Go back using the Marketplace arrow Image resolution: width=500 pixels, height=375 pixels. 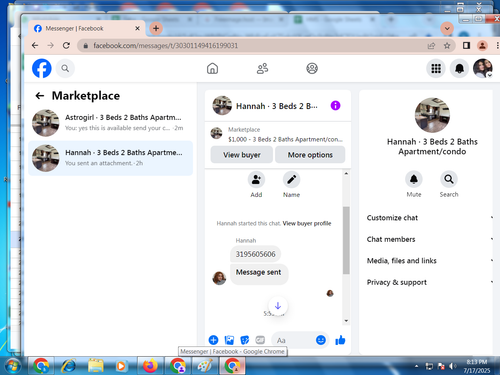click(x=40, y=96)
